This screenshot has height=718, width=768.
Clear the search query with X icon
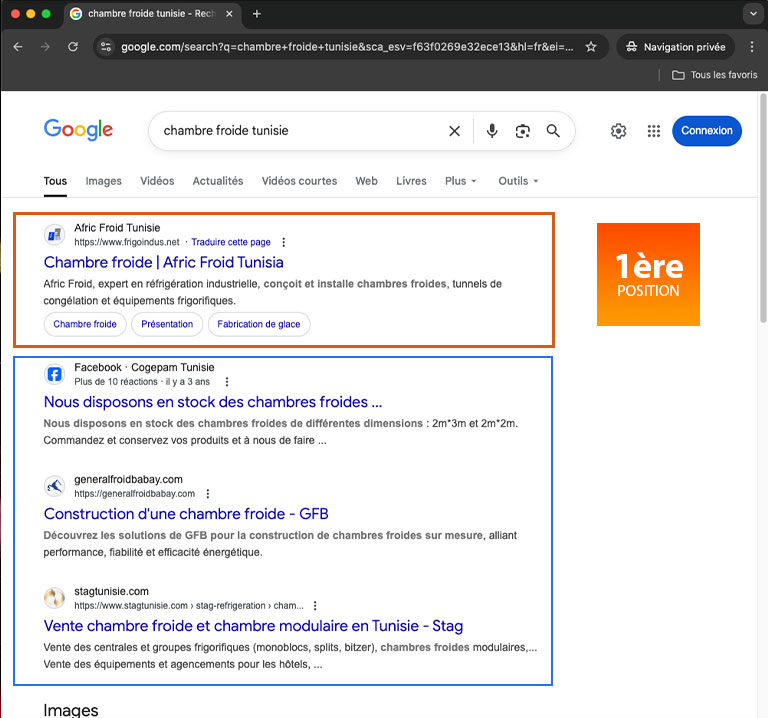(454, 131)
